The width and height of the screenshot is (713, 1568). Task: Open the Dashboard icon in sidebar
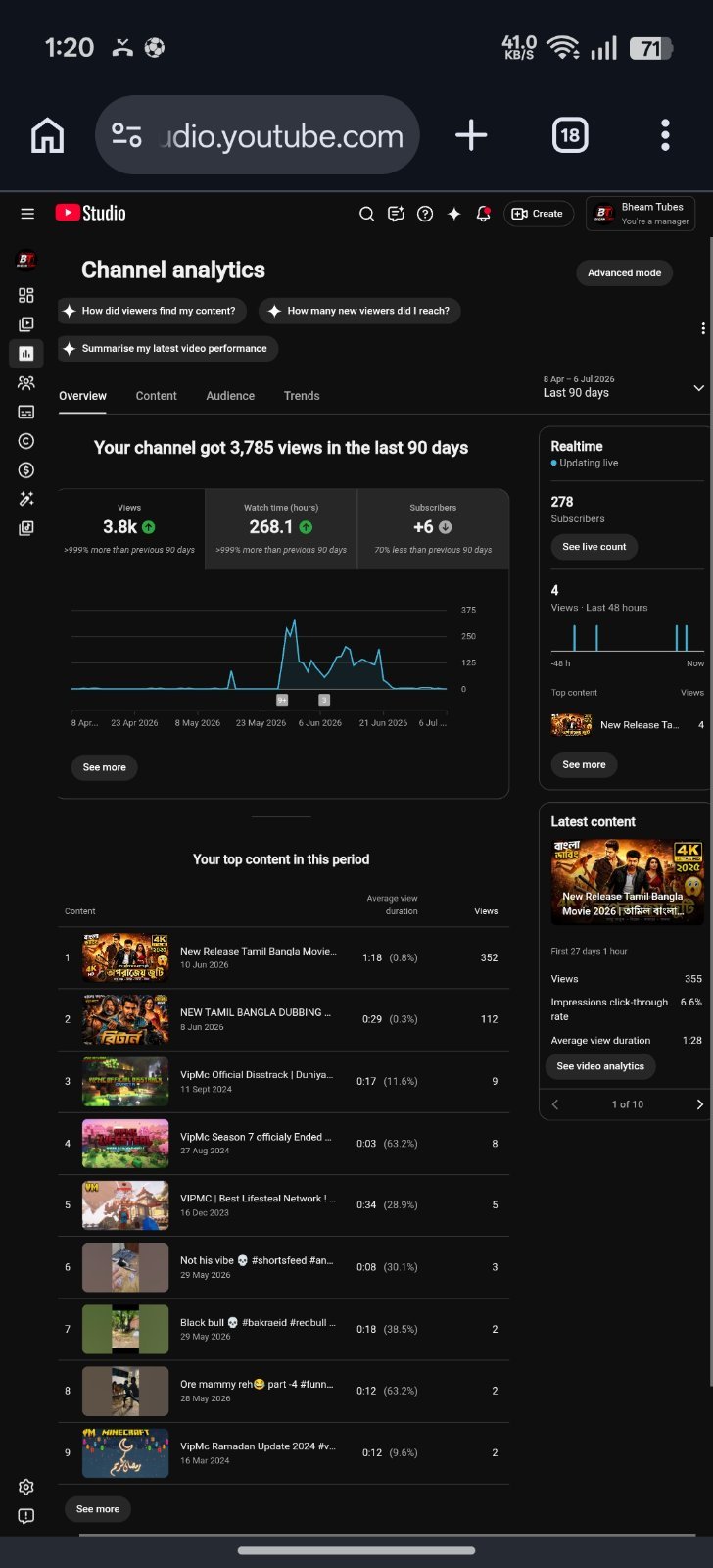(26, 295)
